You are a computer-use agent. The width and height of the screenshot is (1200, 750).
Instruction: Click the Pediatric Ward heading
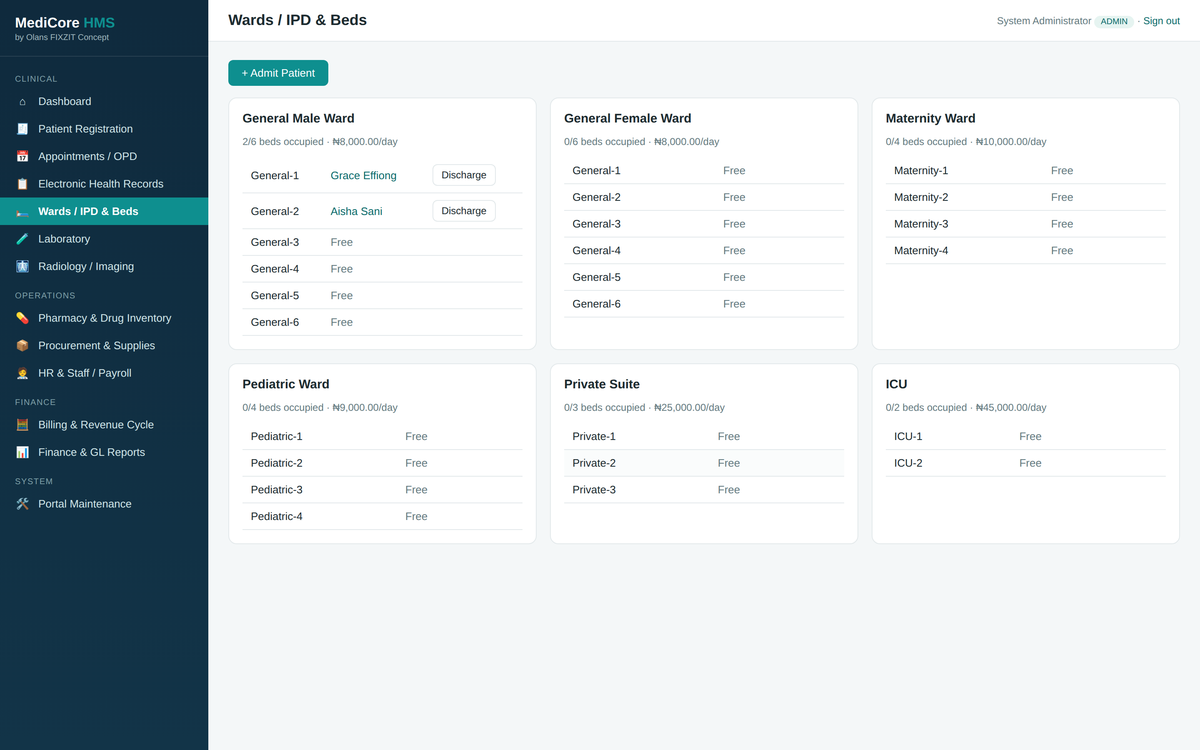[x=286, y=384]
